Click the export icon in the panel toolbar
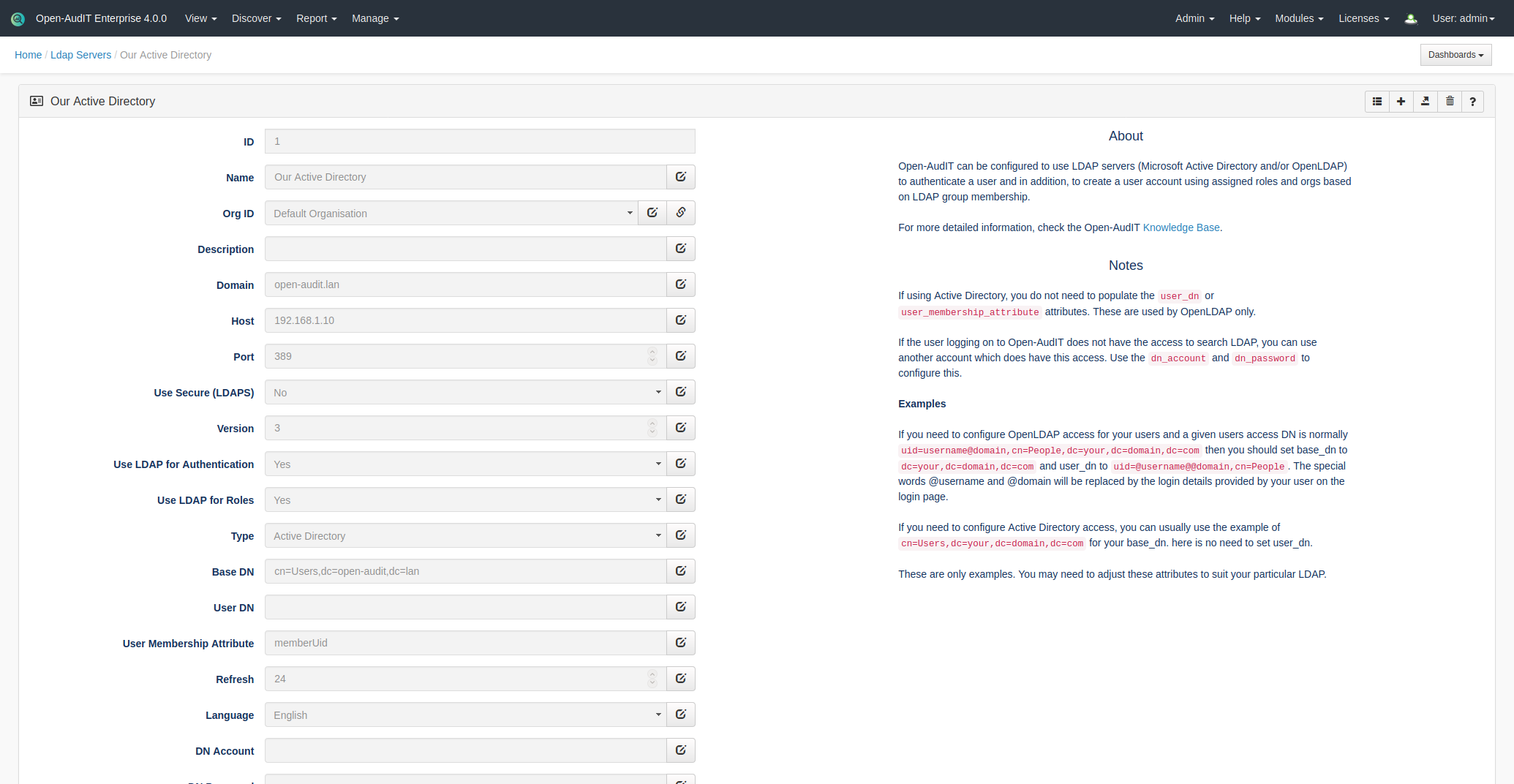 [x=1425, y=102]
